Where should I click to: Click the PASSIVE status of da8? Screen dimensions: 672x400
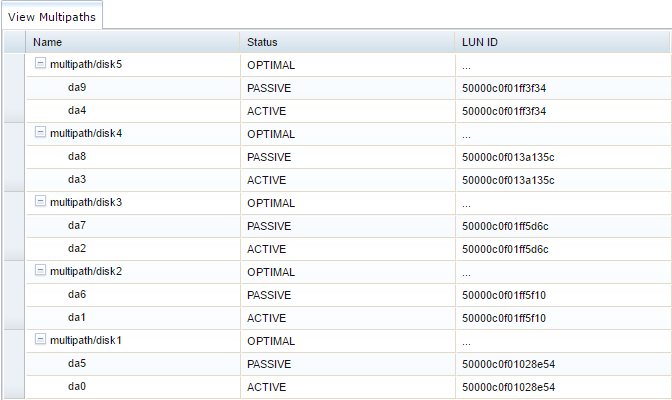[x=269, y=157]
